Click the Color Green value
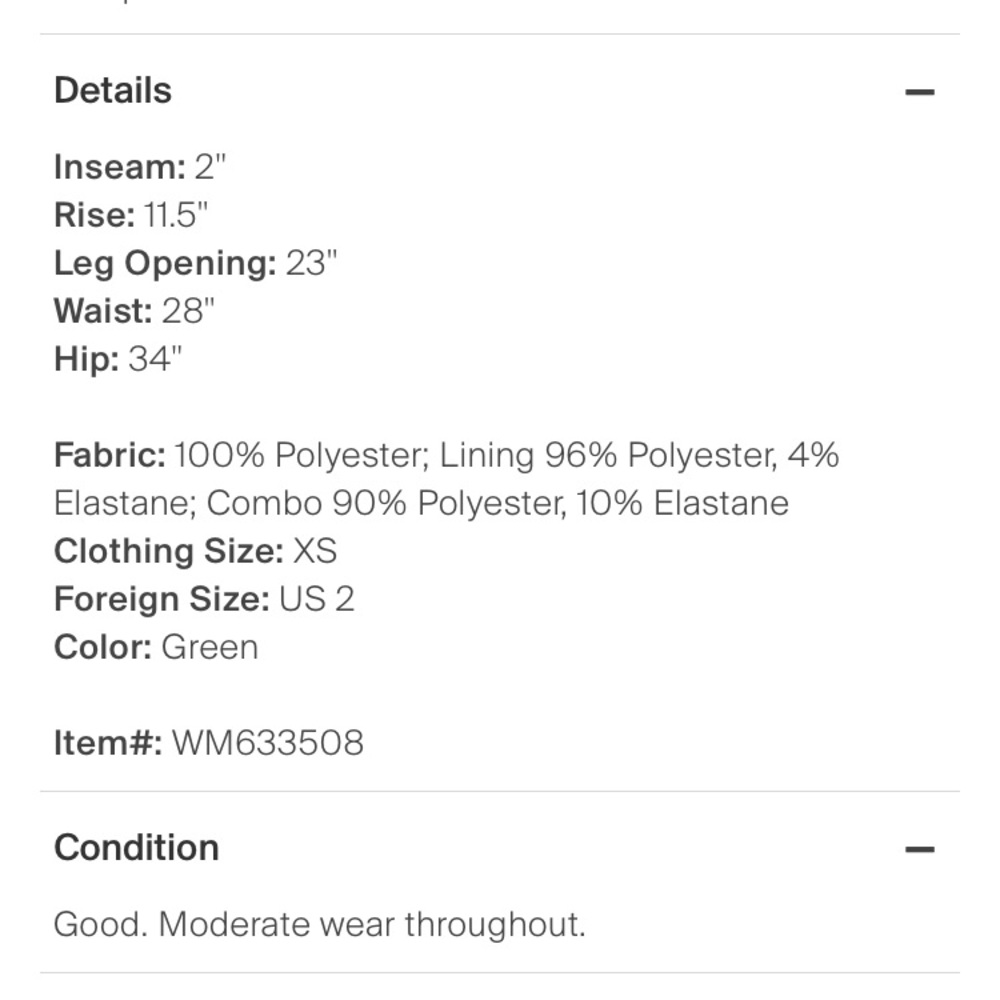The height and width of the screenshot is (1000, 1000). pos(210,647)
